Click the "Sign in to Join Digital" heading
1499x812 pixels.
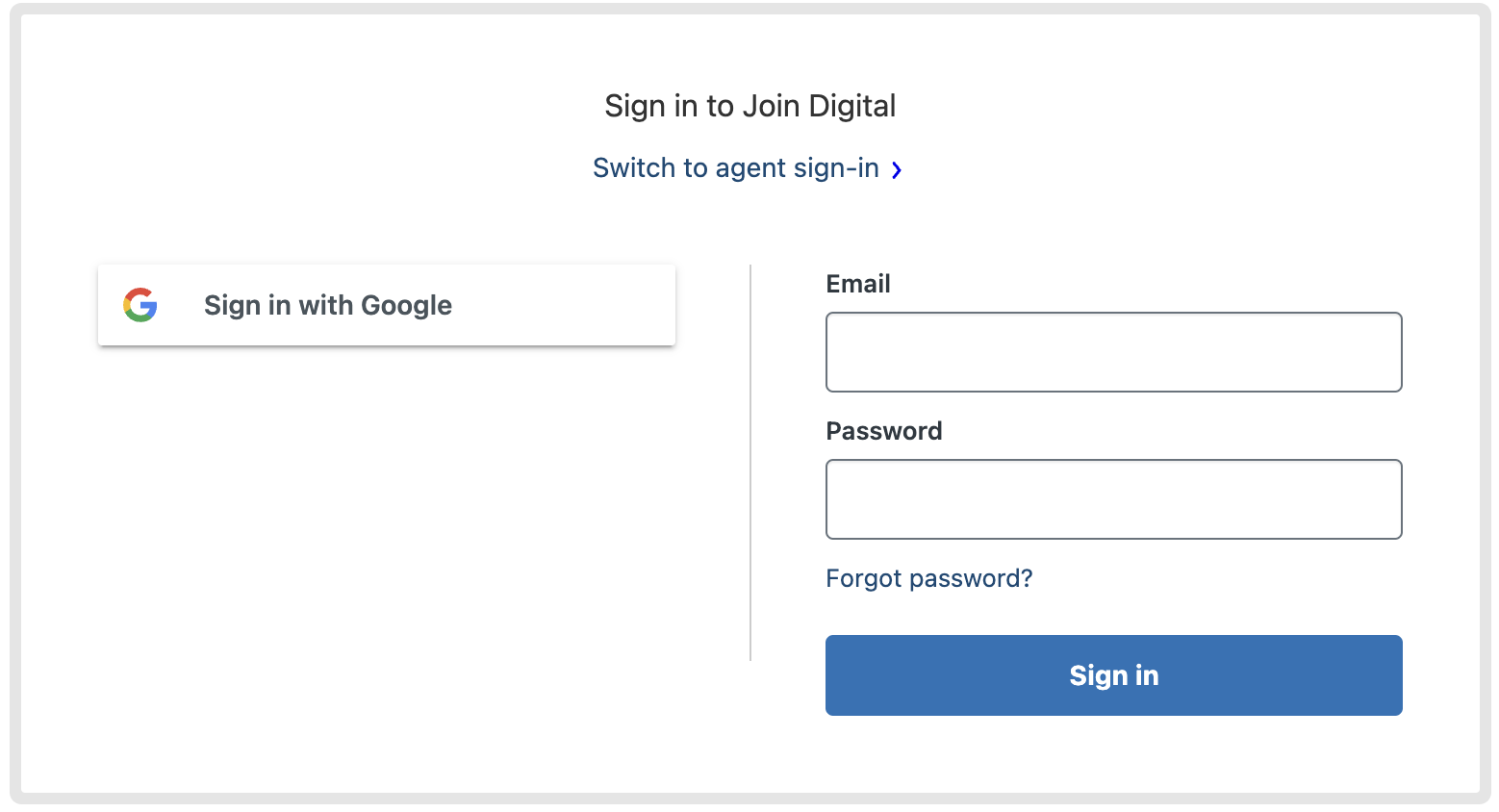[750, 106]
